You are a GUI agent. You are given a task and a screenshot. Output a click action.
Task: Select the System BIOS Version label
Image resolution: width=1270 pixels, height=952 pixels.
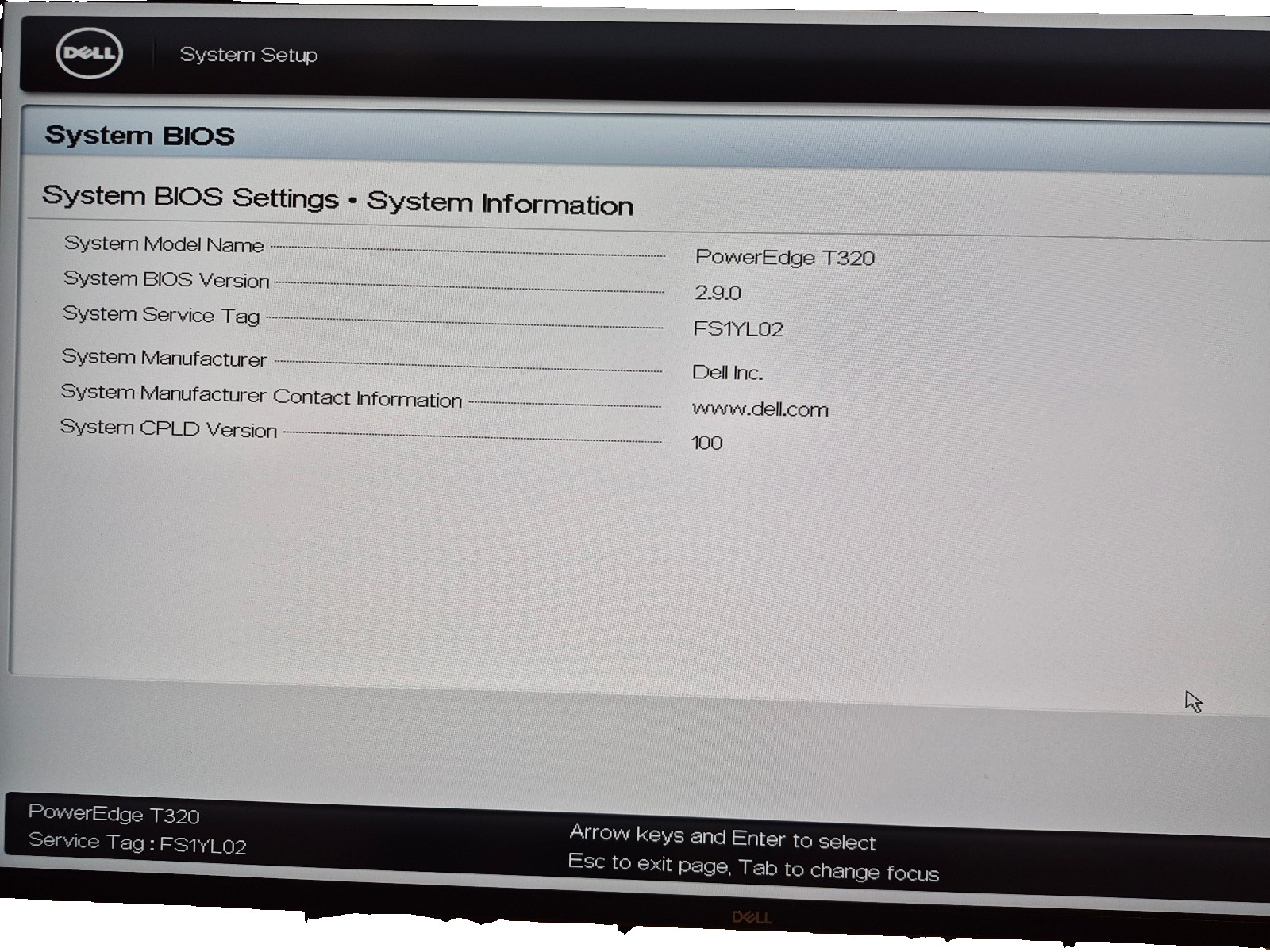[x=167, y=279]
